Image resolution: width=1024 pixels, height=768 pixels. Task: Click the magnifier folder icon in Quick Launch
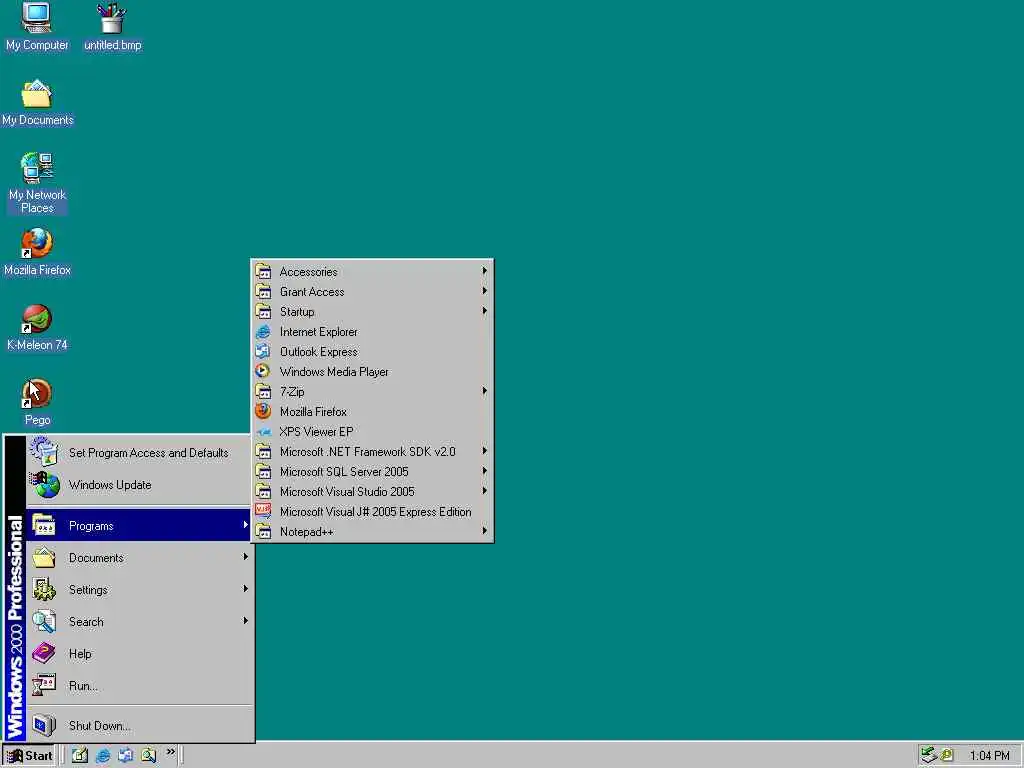tap(148, 756)
